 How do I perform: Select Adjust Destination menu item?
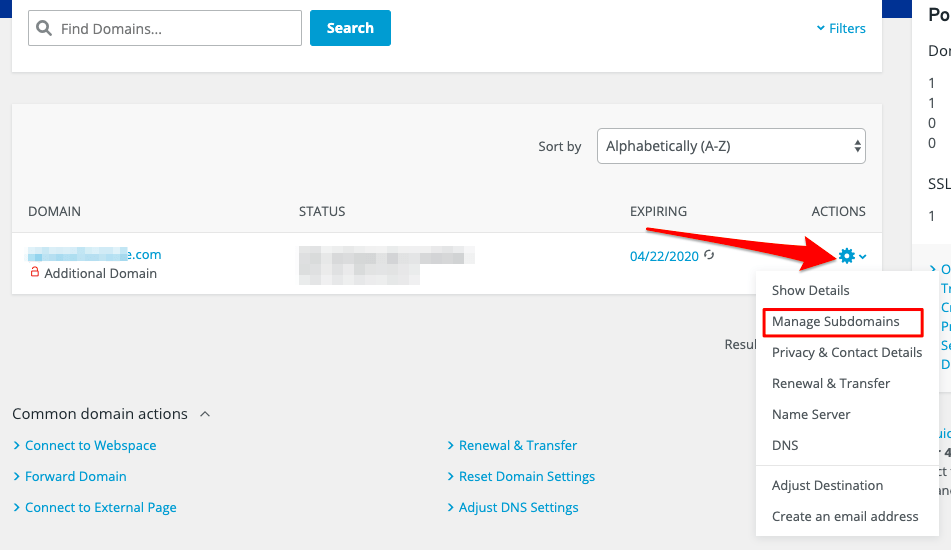(827, 486)
